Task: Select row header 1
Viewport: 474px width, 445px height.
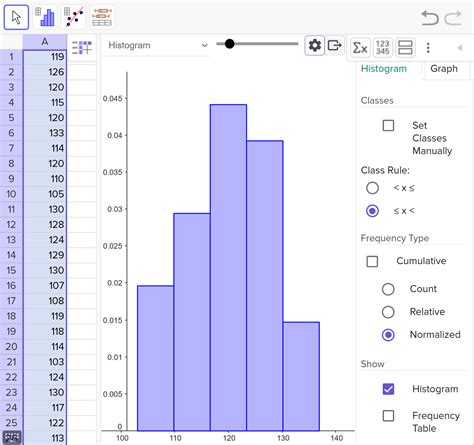Action: click(x=11, y=57)
